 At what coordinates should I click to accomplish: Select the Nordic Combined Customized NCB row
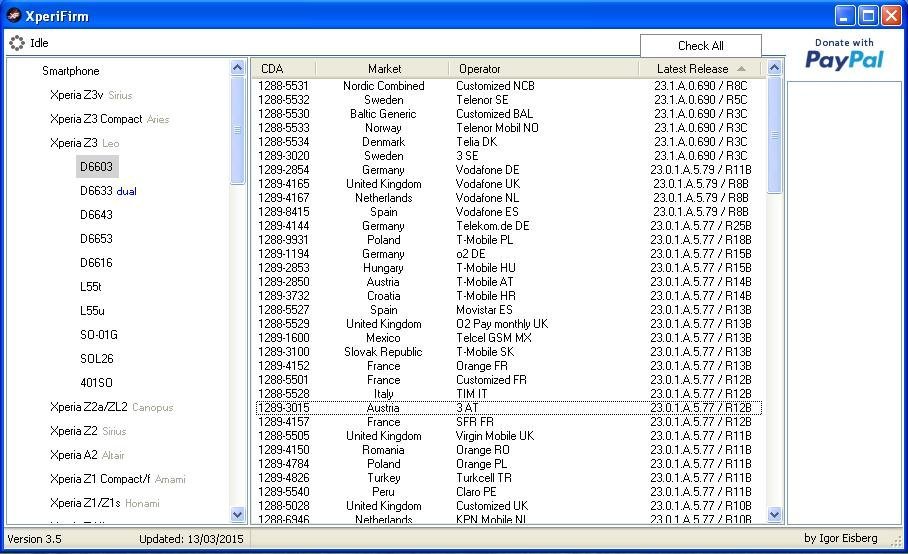click(508, 86)
